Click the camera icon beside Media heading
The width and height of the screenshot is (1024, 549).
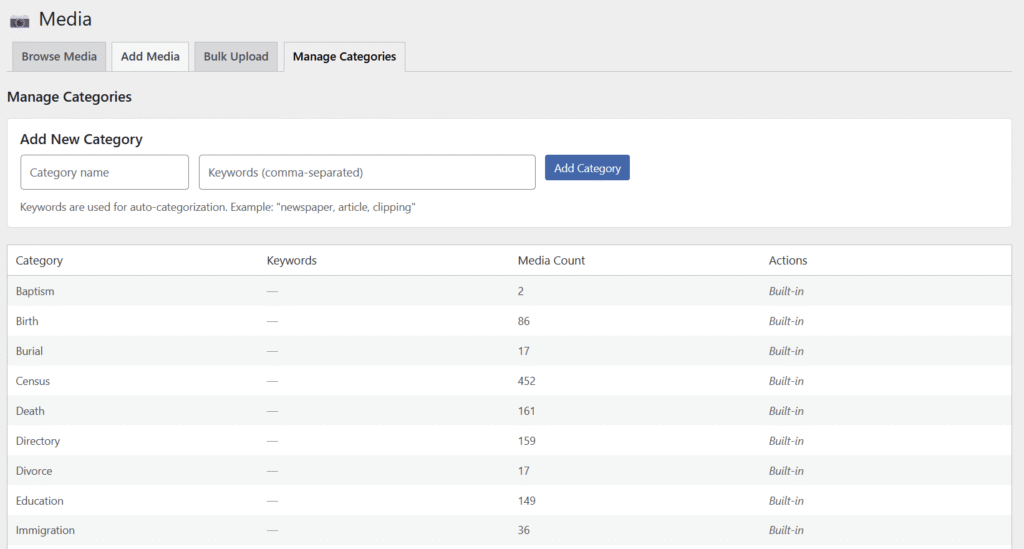point(19,20)
